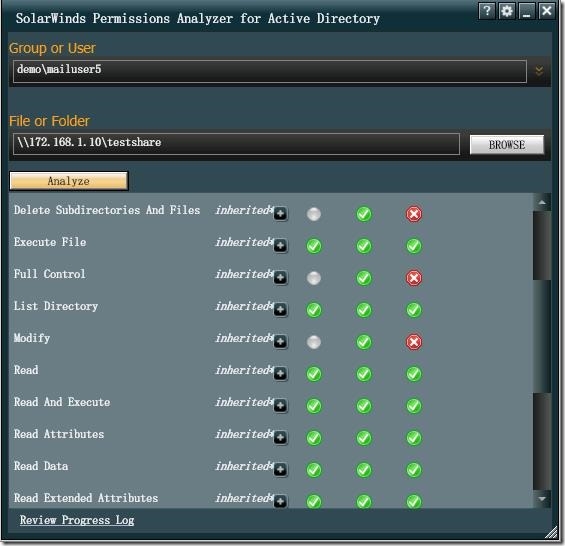
Task: Click green check in Full Control row
Action: click(x=364, y=278)
